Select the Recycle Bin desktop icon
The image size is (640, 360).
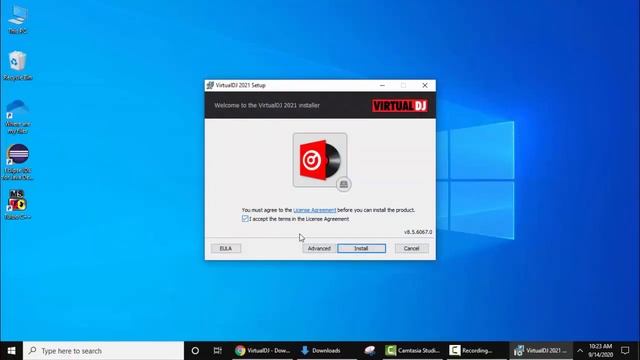(x=18, y=65)
